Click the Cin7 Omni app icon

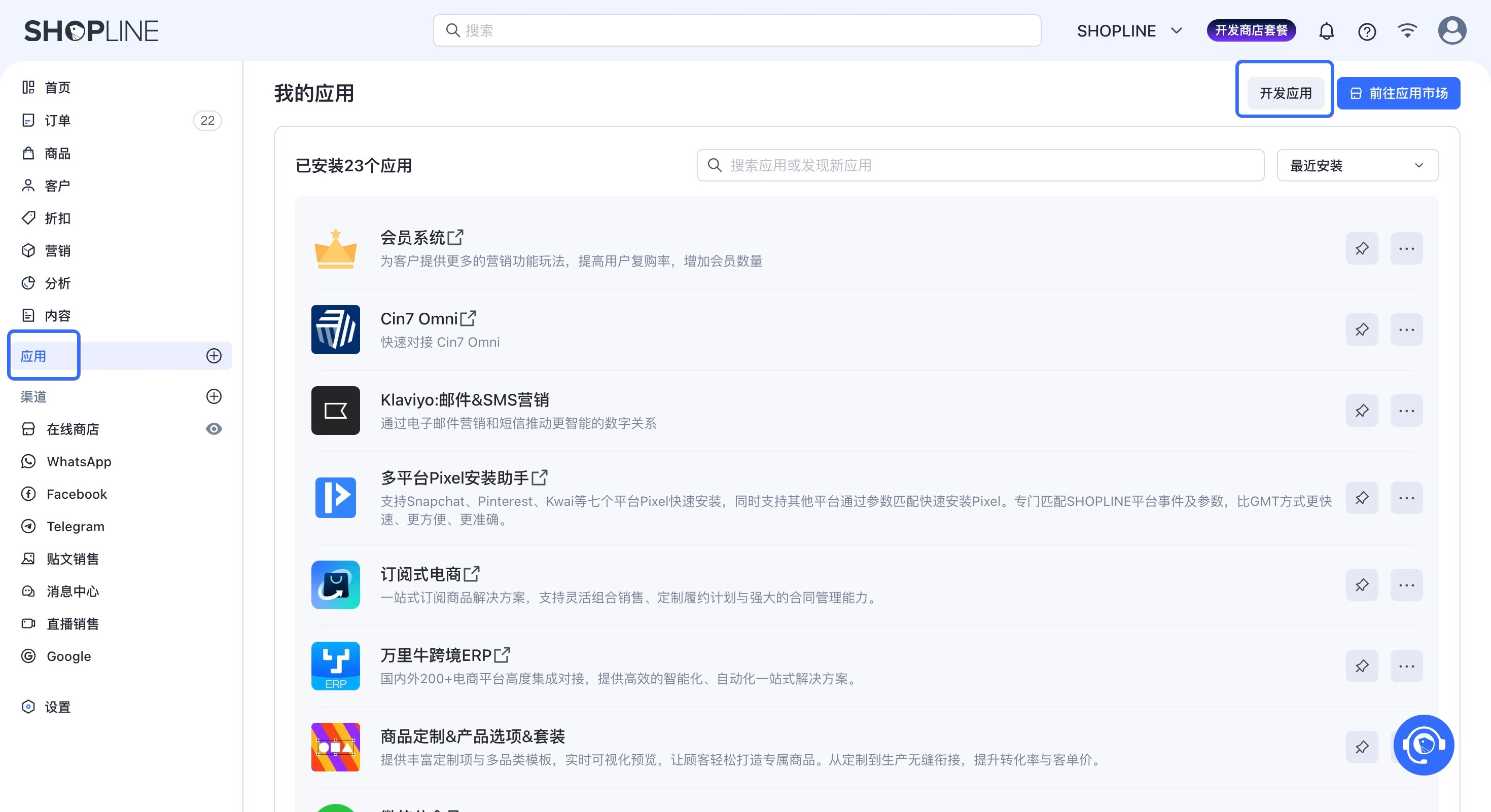[336, 329]
